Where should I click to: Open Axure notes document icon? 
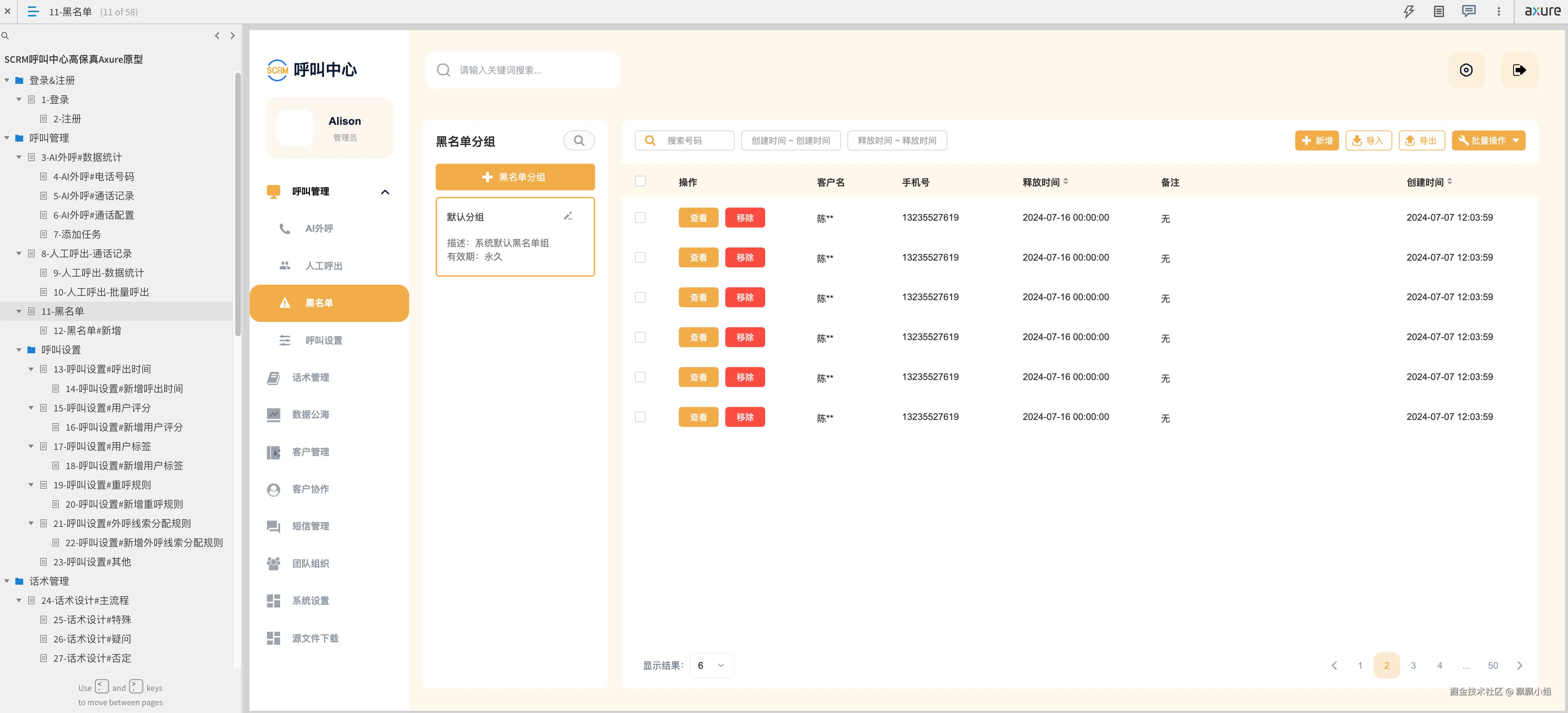[1438, 11]
